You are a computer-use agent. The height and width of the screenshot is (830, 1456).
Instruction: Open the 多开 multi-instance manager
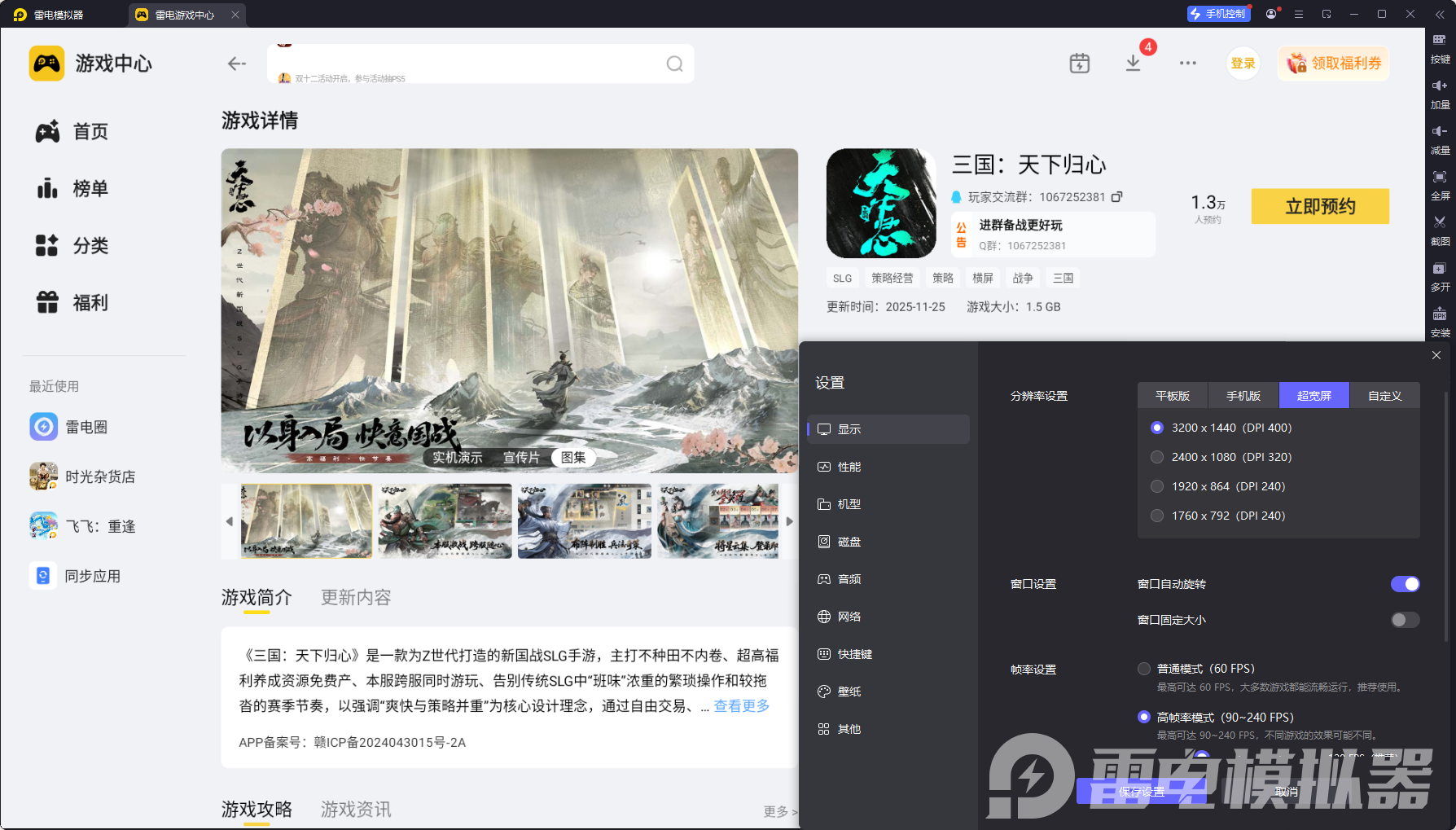tap(1440, 275)
